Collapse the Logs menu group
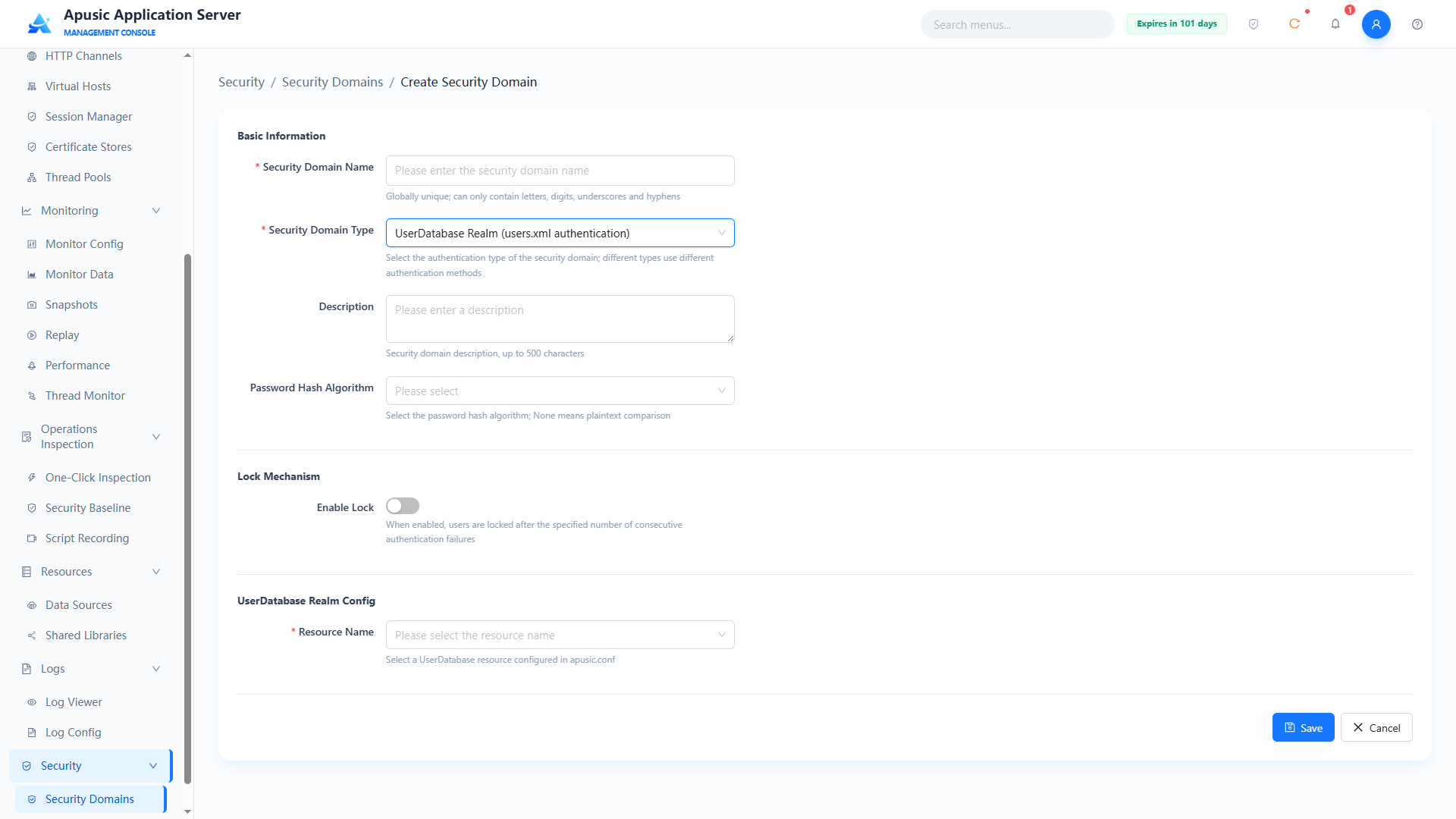The height and width of the screenshot is (819, 1456). (x=91, y=669)
